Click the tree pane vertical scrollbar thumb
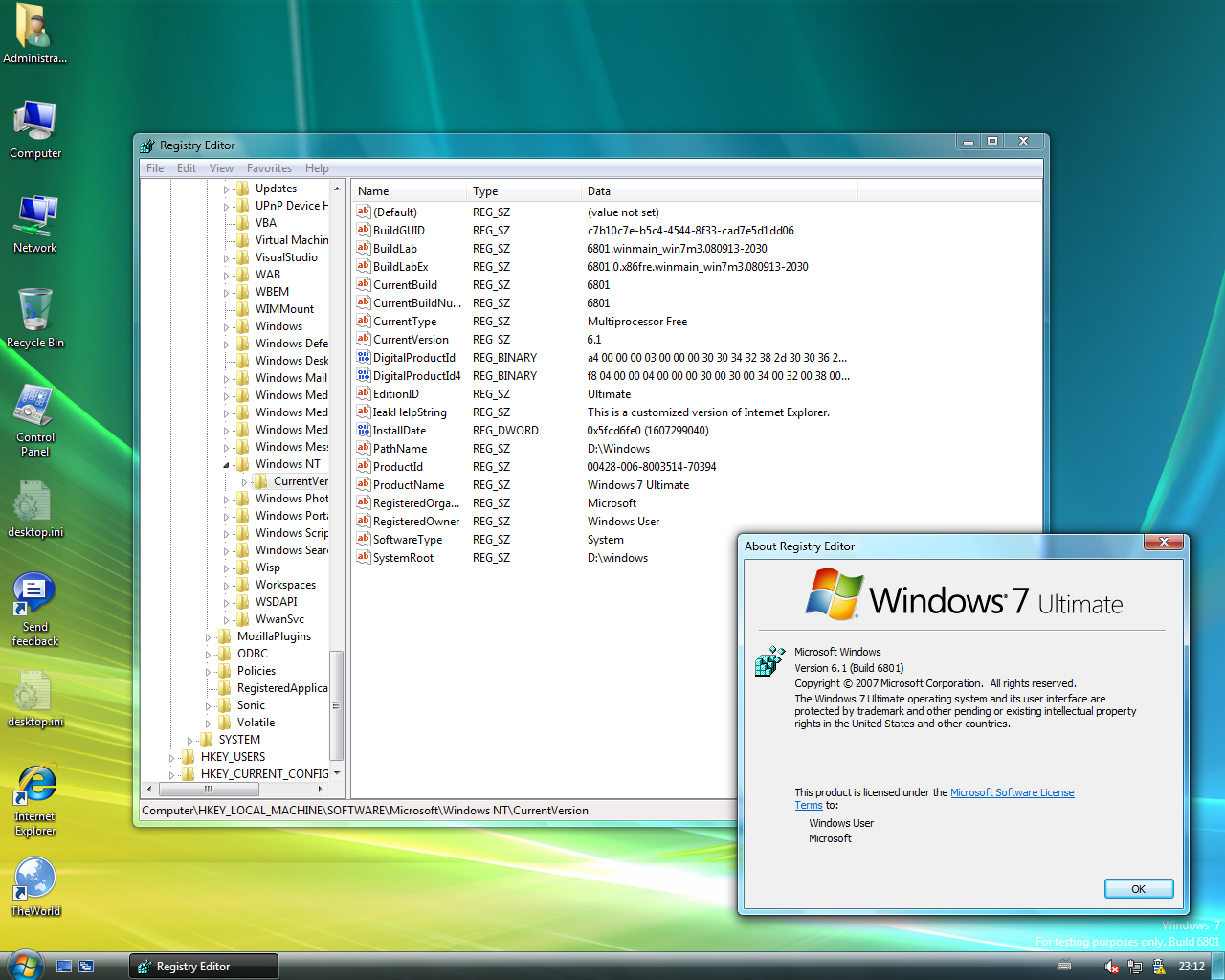 click(336, 704)
